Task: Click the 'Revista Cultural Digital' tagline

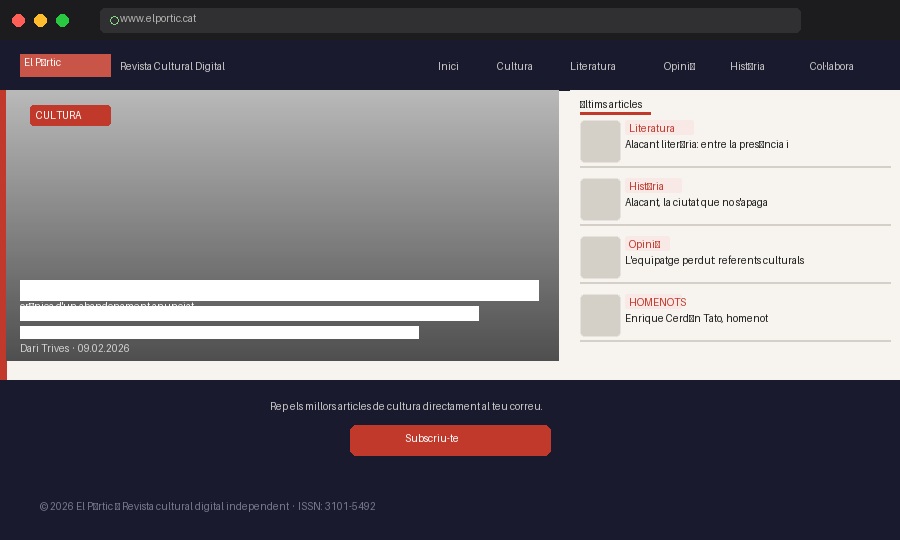Action: 172,67
